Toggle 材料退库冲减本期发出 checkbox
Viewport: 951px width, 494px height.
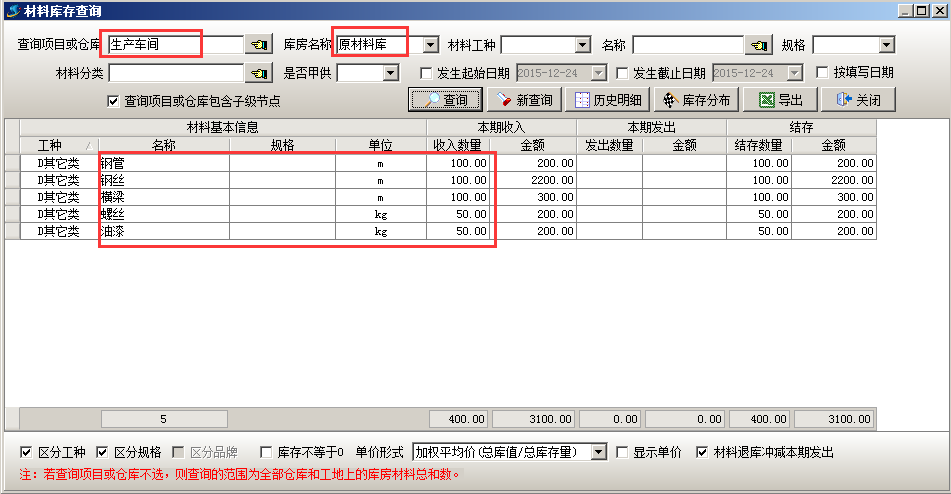[x=702, y=452]
